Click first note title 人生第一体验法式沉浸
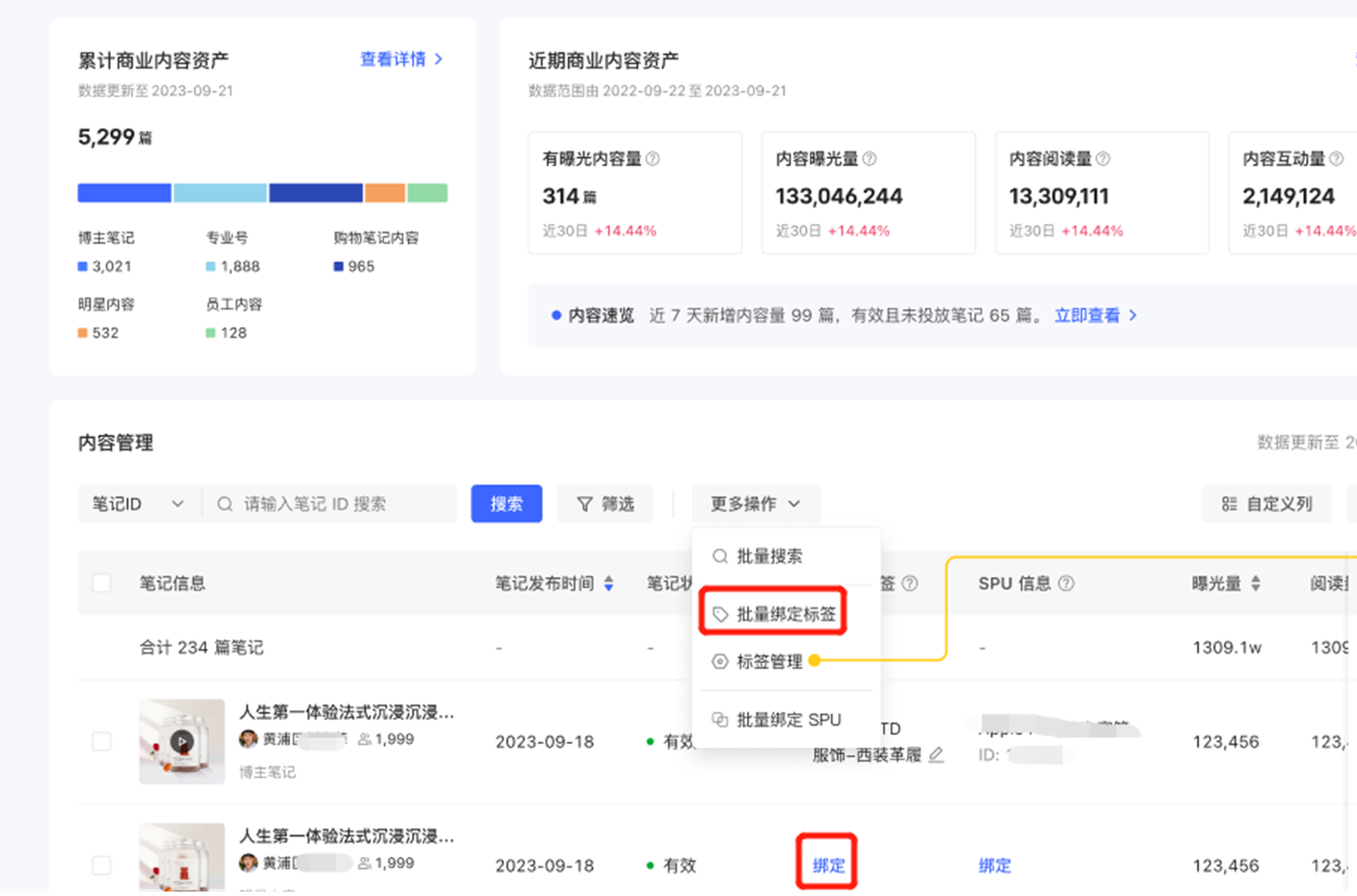1357x896 pixels. click(347, 712)
